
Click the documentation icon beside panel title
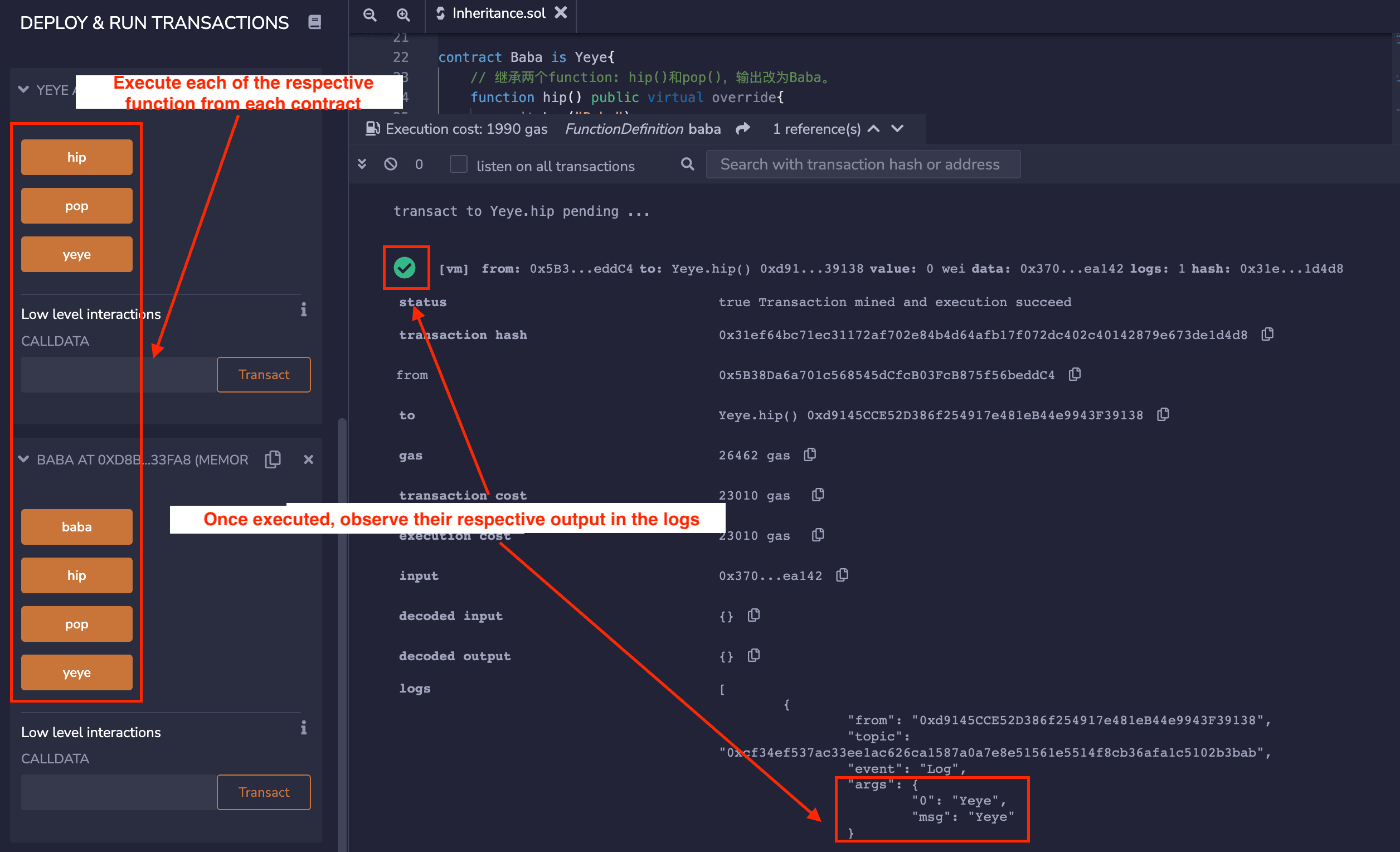coord(314,22)
